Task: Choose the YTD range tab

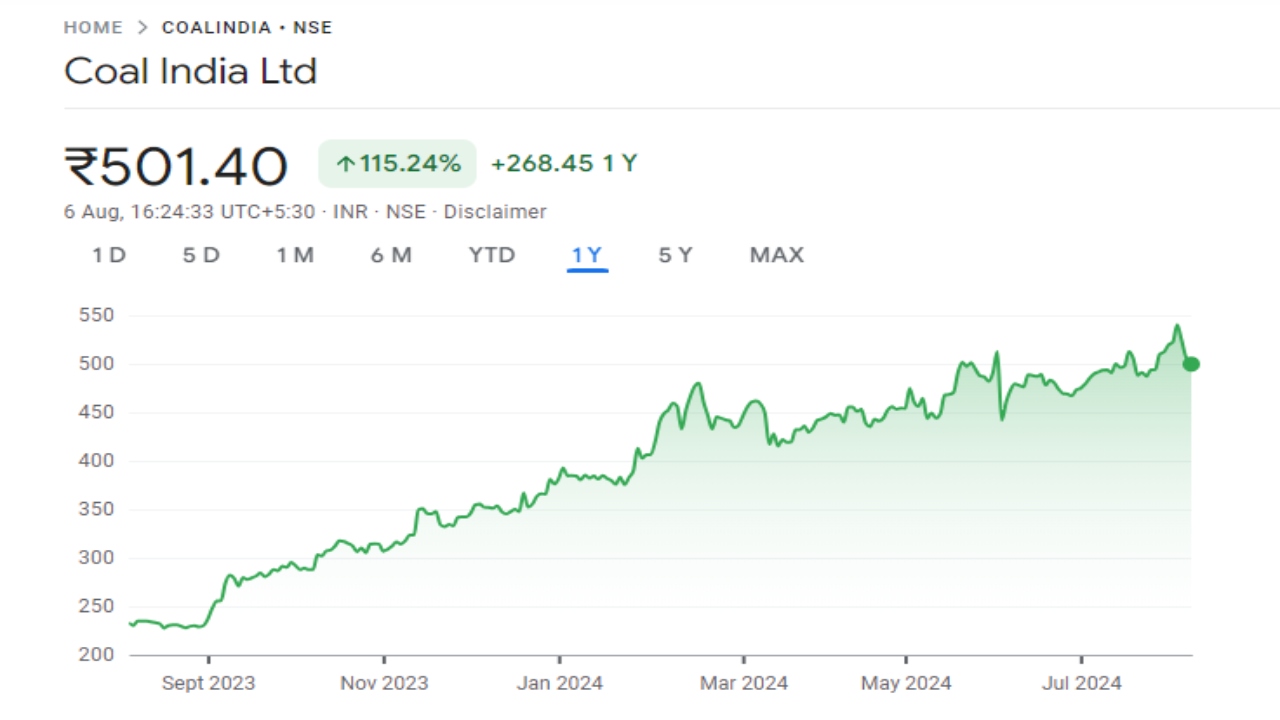Action: pyautogui.click(x=492, y=255)
